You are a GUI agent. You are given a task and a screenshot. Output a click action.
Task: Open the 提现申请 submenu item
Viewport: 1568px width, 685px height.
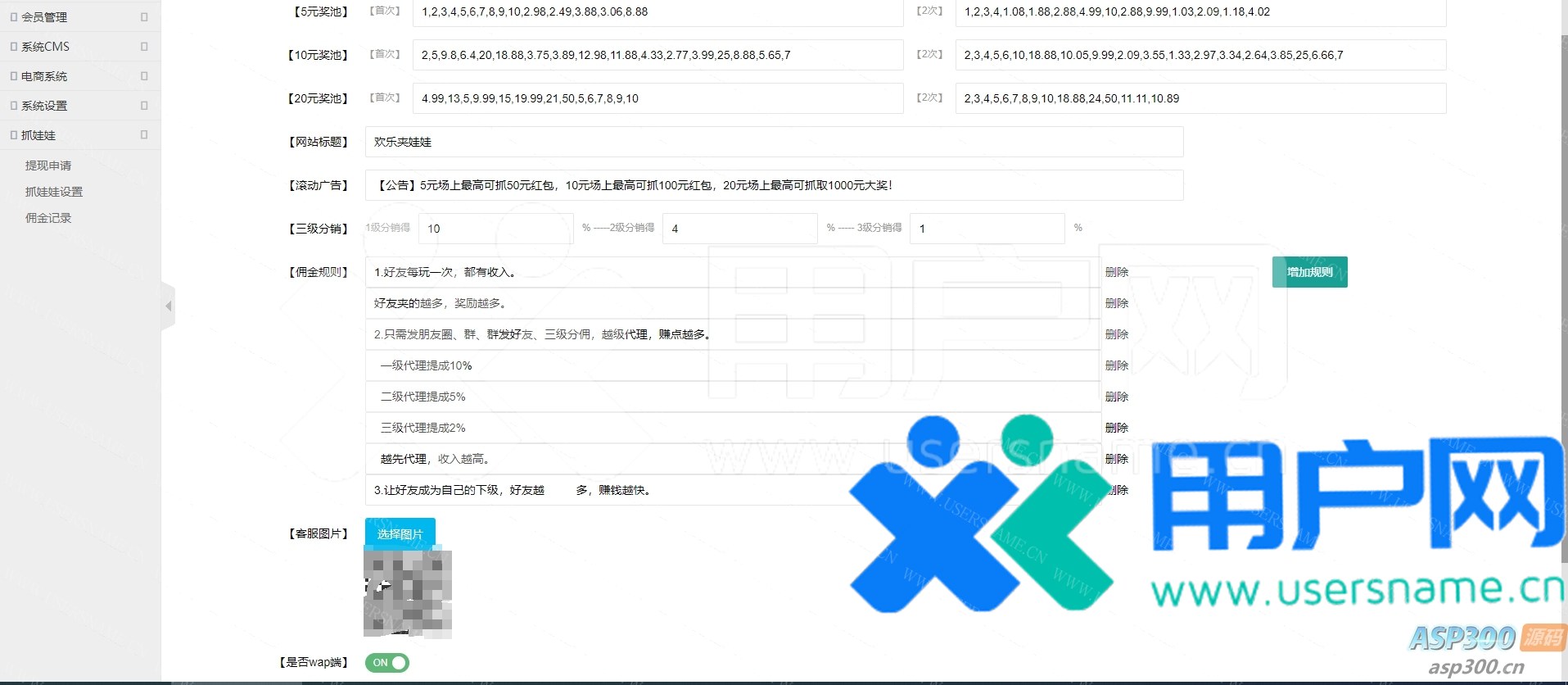tap(48, 166)
